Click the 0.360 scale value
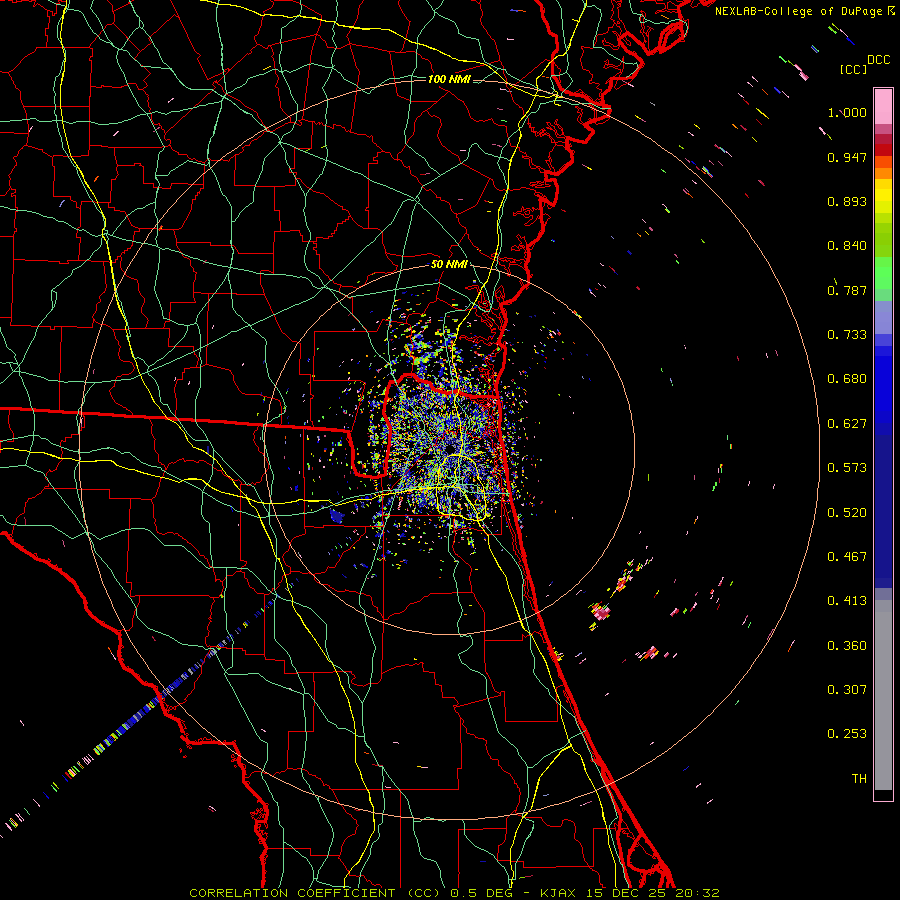Screen dimensions: 900x900 847,646
